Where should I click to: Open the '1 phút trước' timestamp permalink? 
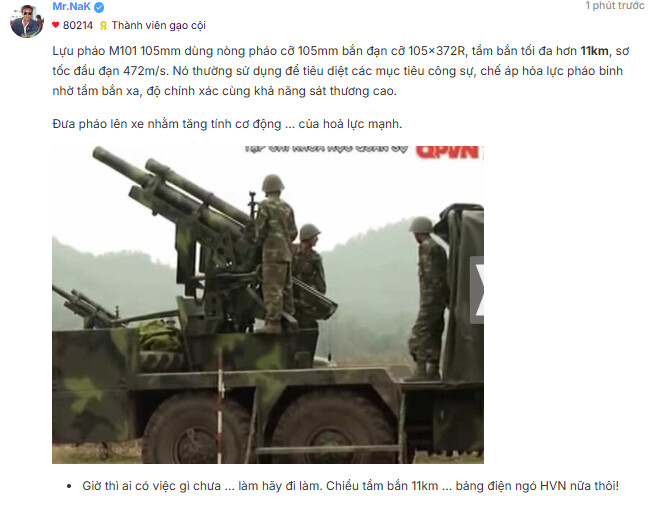(x=614, y=6)
